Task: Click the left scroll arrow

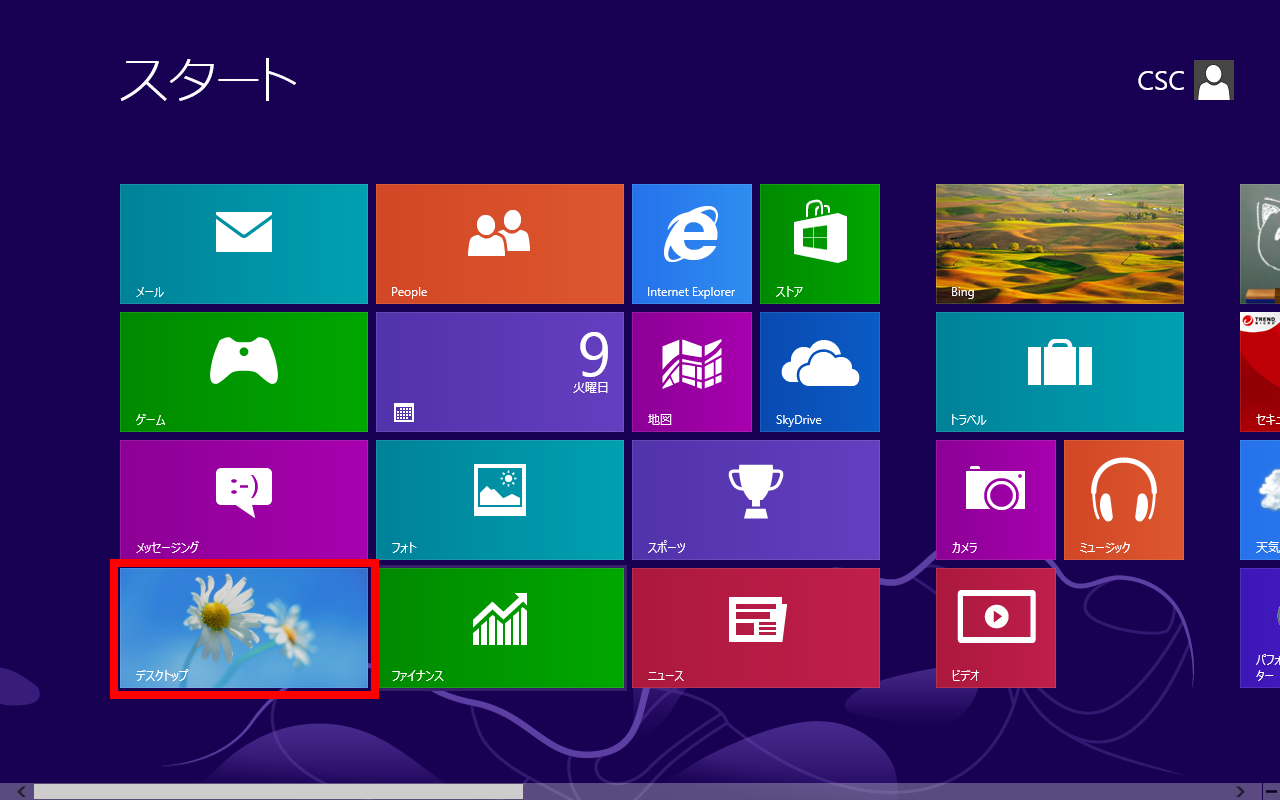Action: (x=20, y=792)
